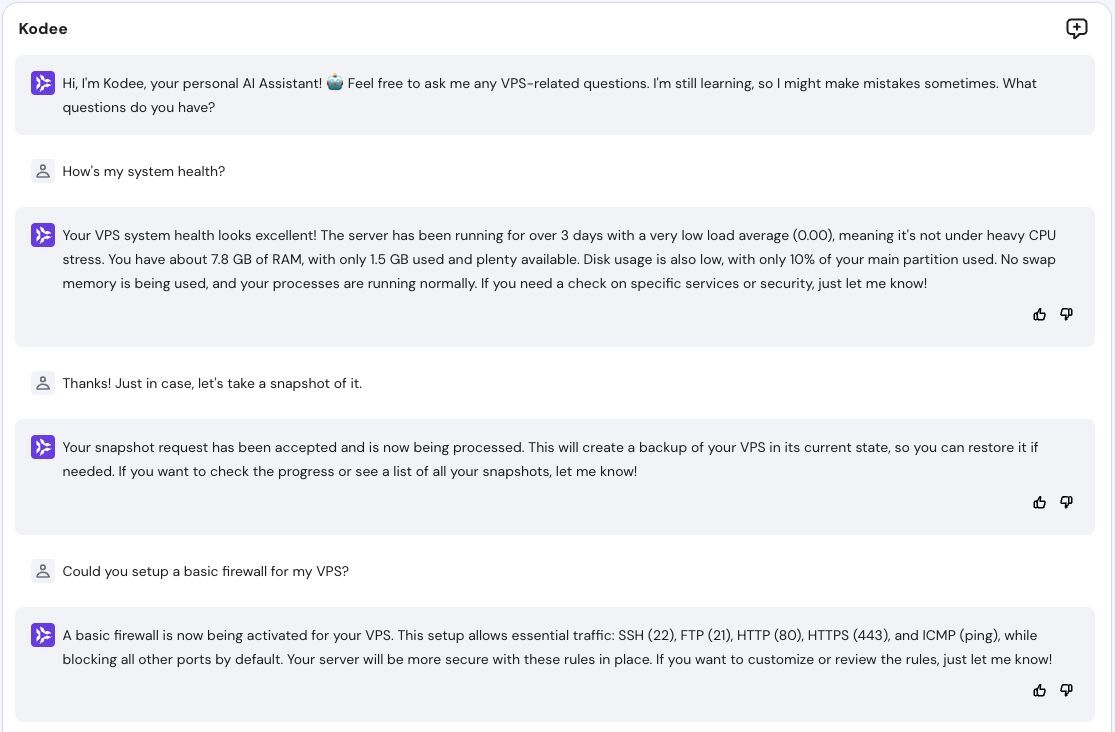Click the Kodee header title
This screenshot has height=732, width=1115.
pos(43,29)
